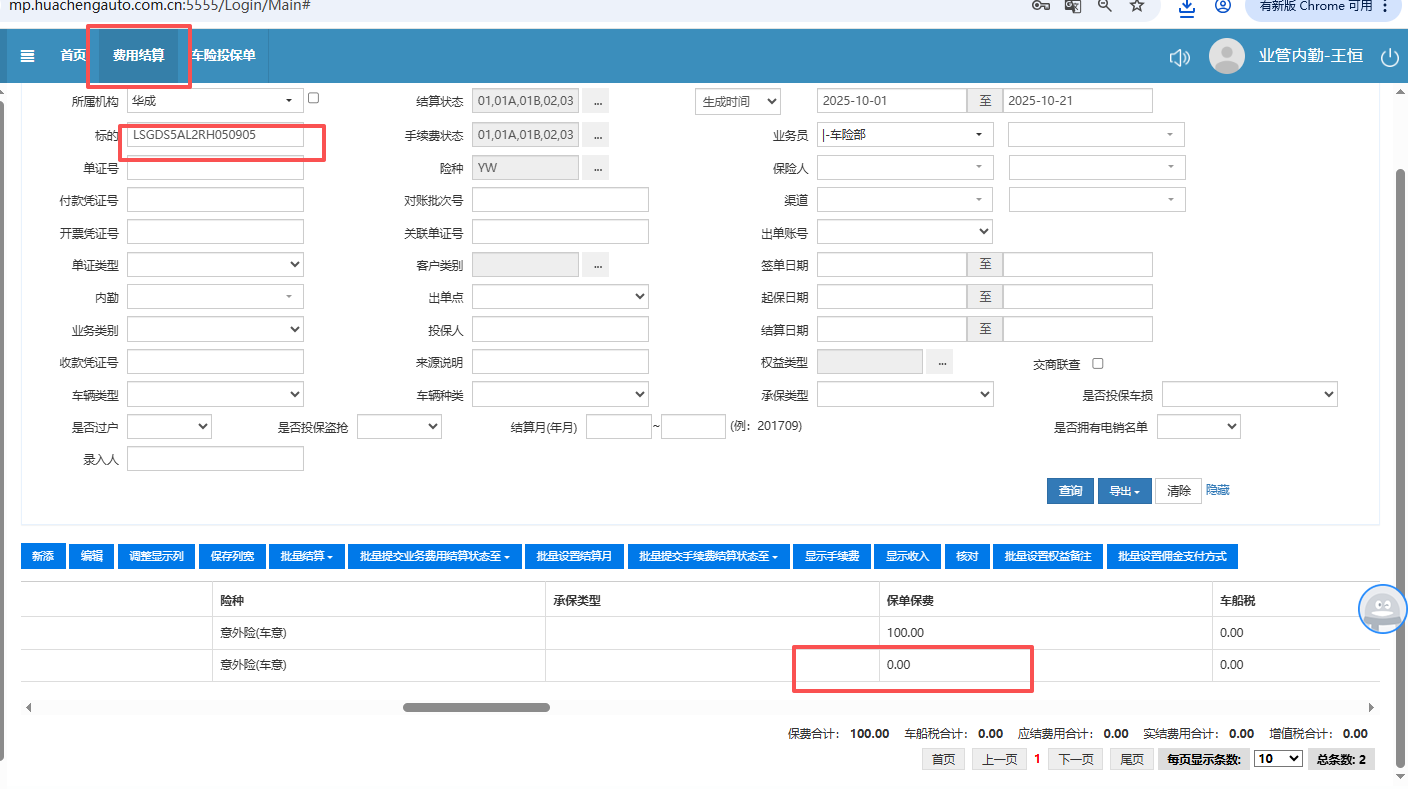This screenshot has width=1408, height=789.
Task: Bookmark this page with the star icon
Action: 1137,6
